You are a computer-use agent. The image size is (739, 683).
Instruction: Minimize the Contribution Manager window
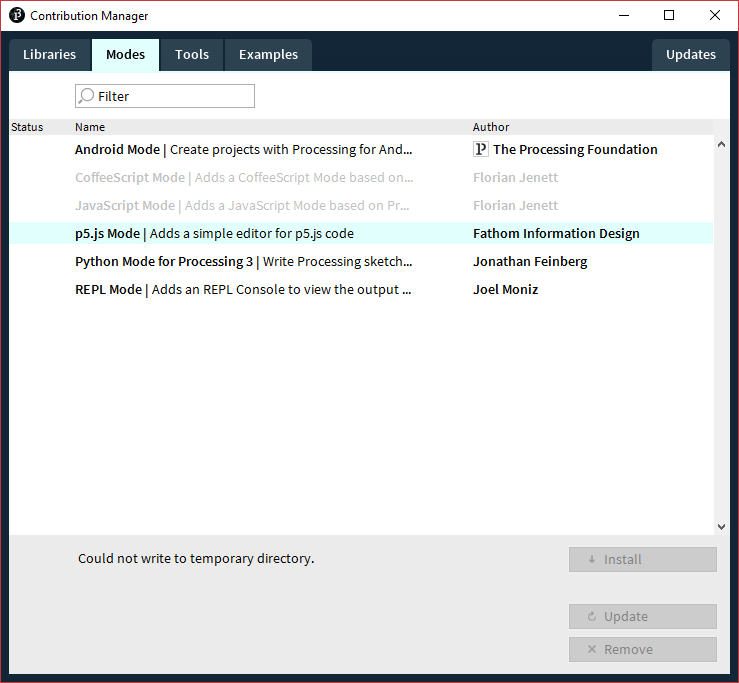tap(624, 16)
